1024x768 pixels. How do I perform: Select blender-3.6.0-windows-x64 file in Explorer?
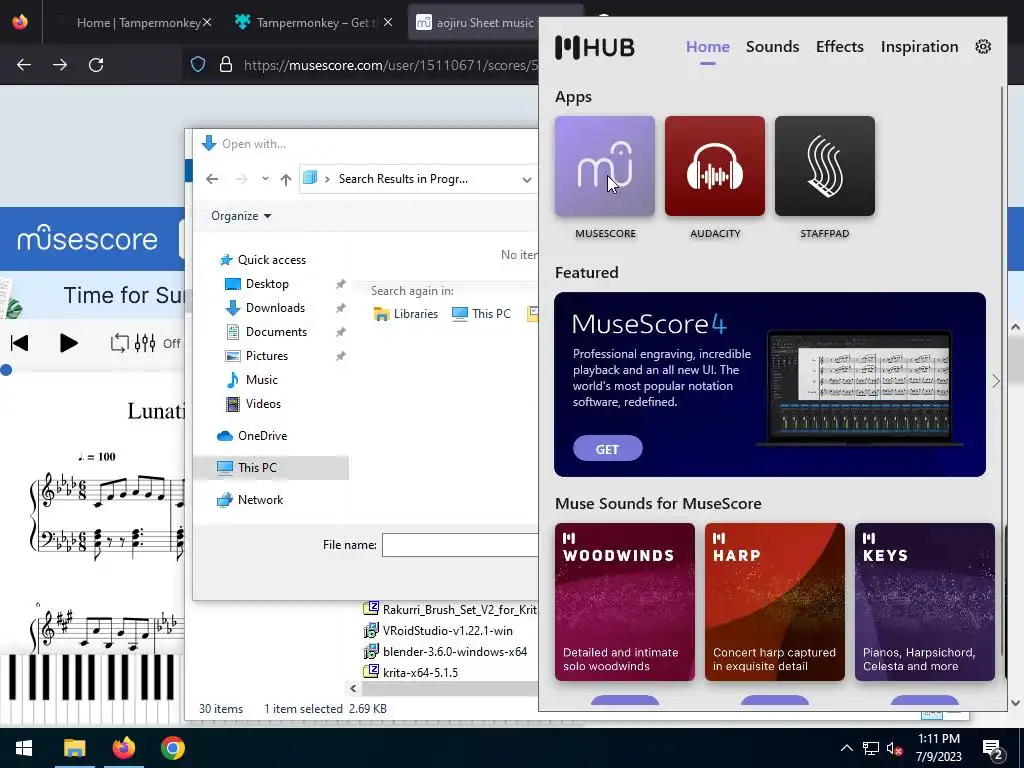pyautogui.click(x=445, y=652)
